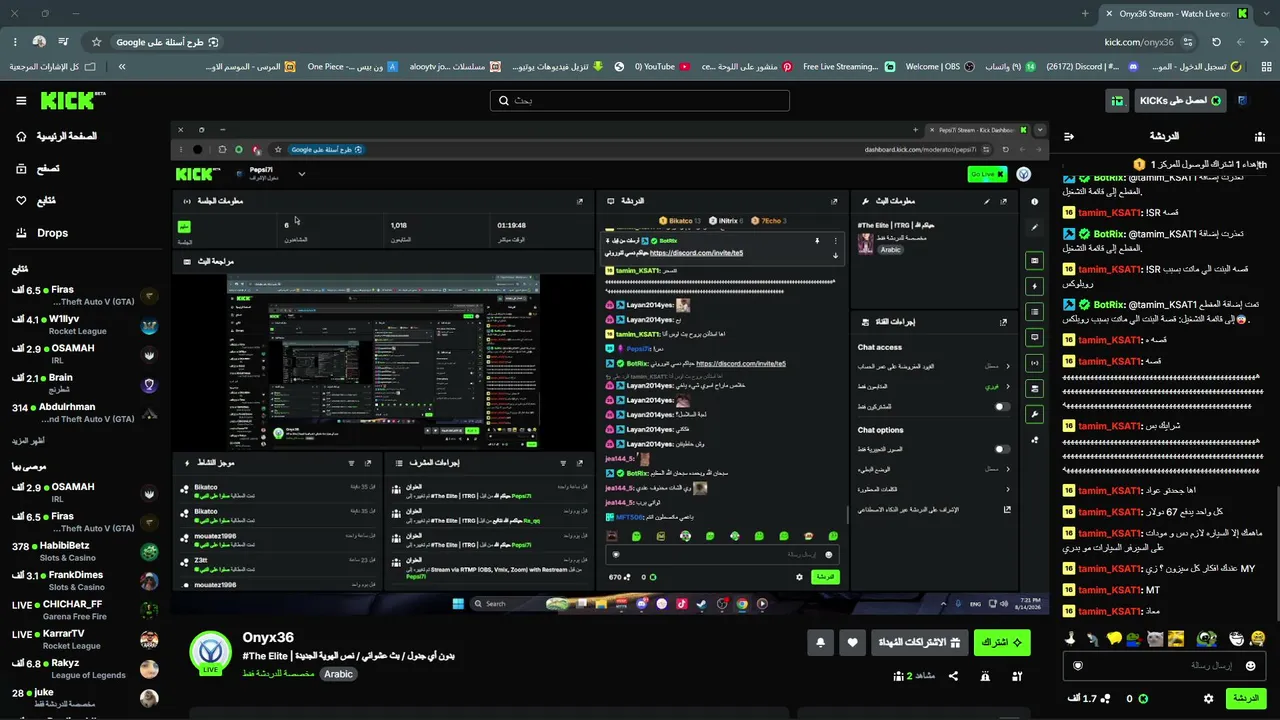Share the Onyx36 stream
This screenshot has width=1280, height=720.
(953, 676)
